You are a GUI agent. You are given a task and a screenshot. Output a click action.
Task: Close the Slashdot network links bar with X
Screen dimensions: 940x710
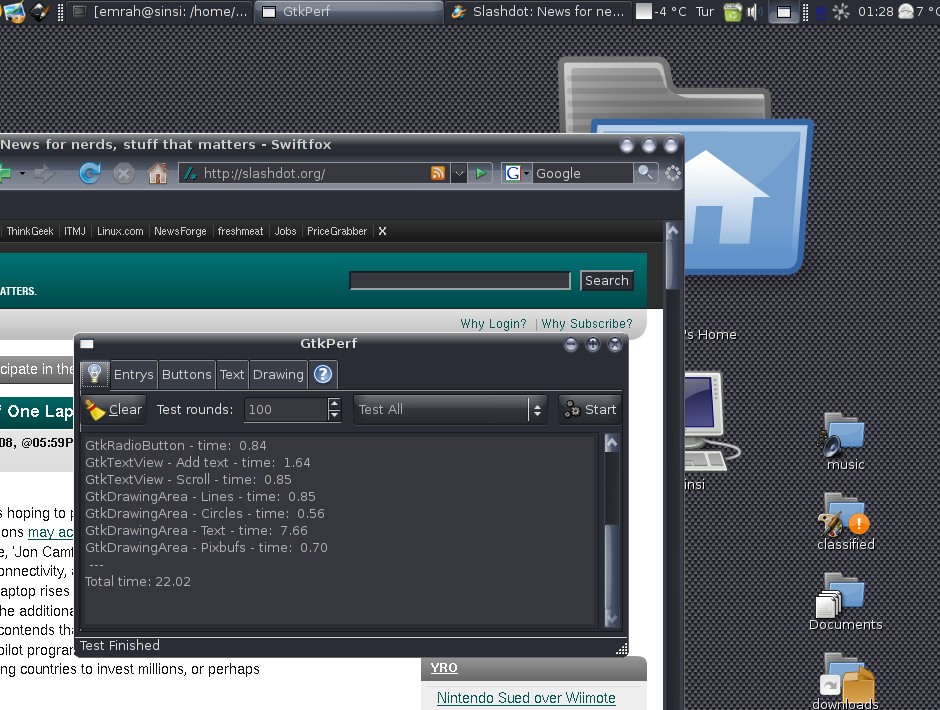point(382,231)
